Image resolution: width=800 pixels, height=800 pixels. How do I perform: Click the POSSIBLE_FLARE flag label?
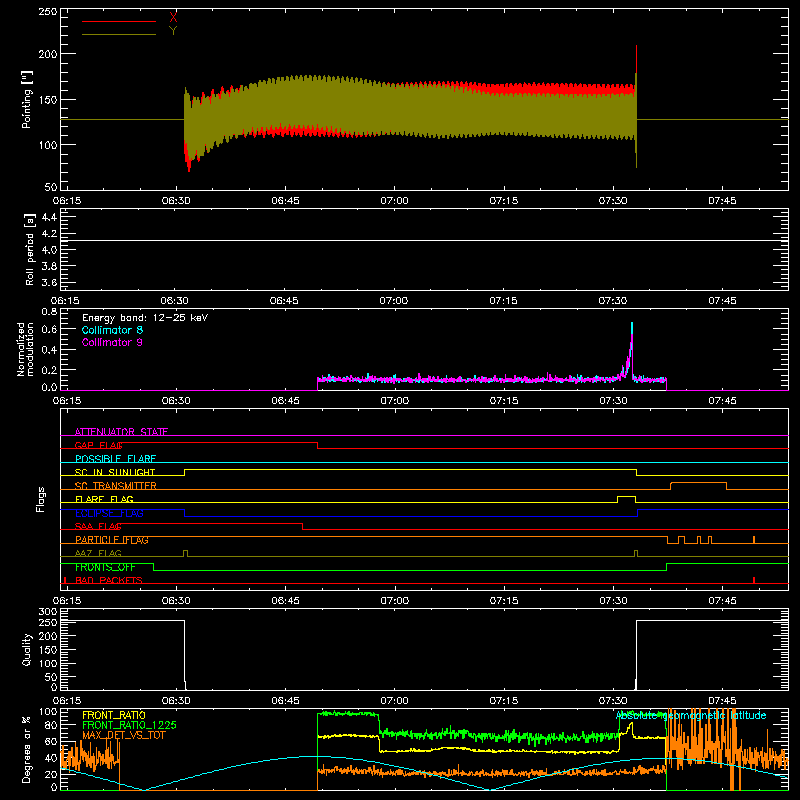[115, 459]
